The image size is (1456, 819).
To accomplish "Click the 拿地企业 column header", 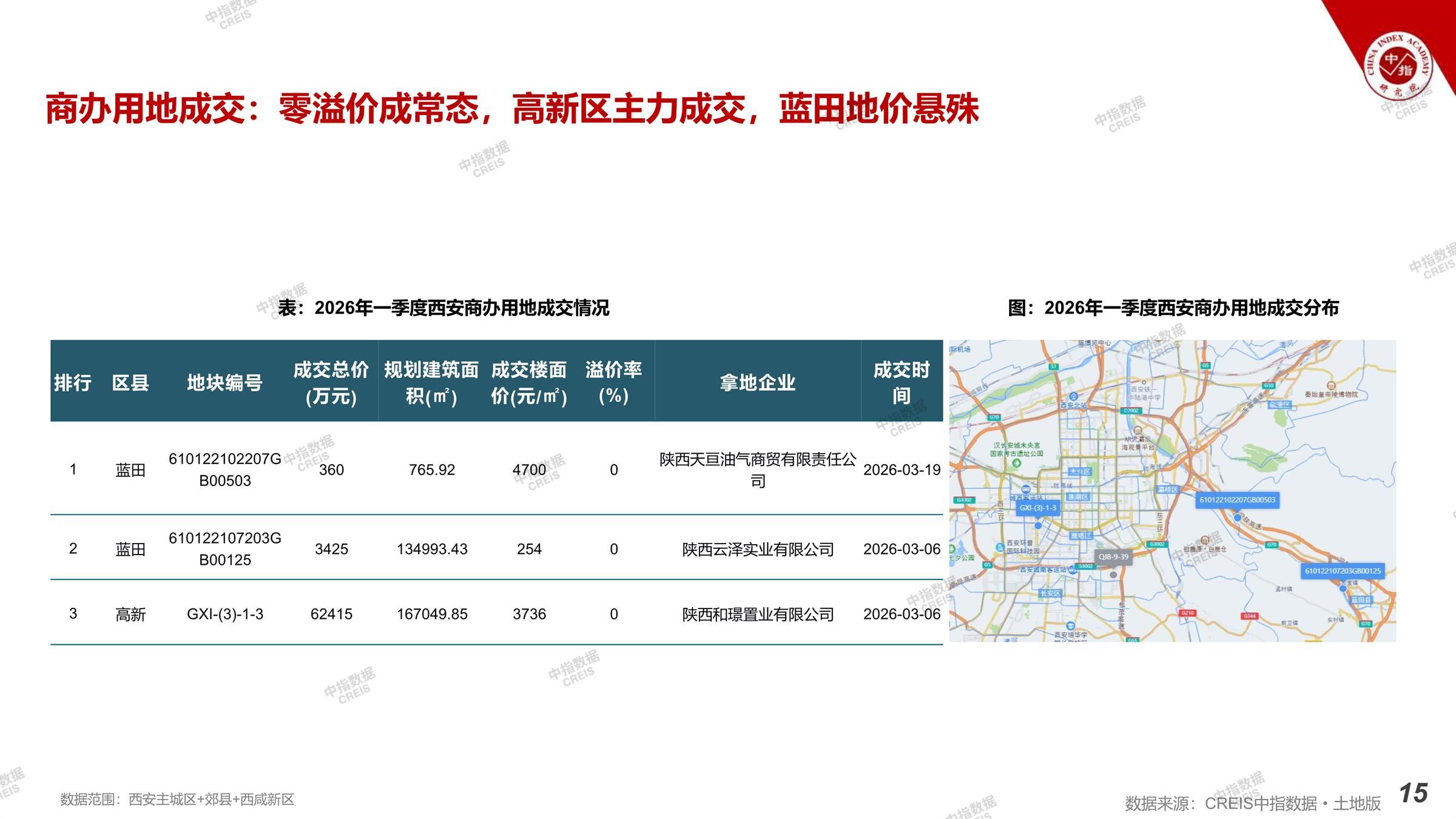I will pyautogui.click(x=757, y=382).
